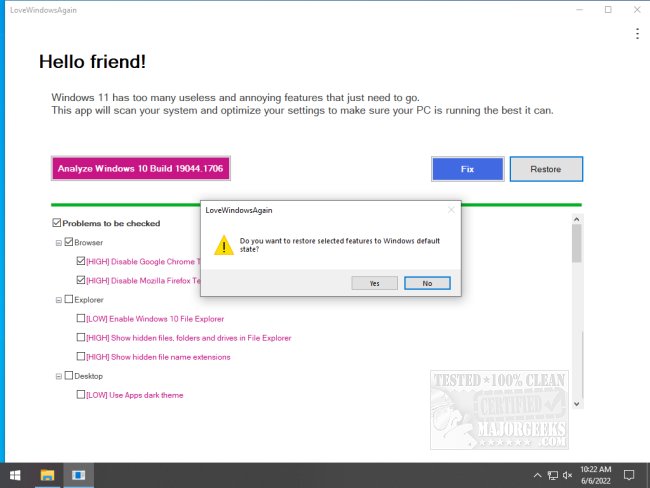Click the problem list scrollbar thumb
Image resolution: width=650 pixels, height=488 pixels.
click(577, 243)
